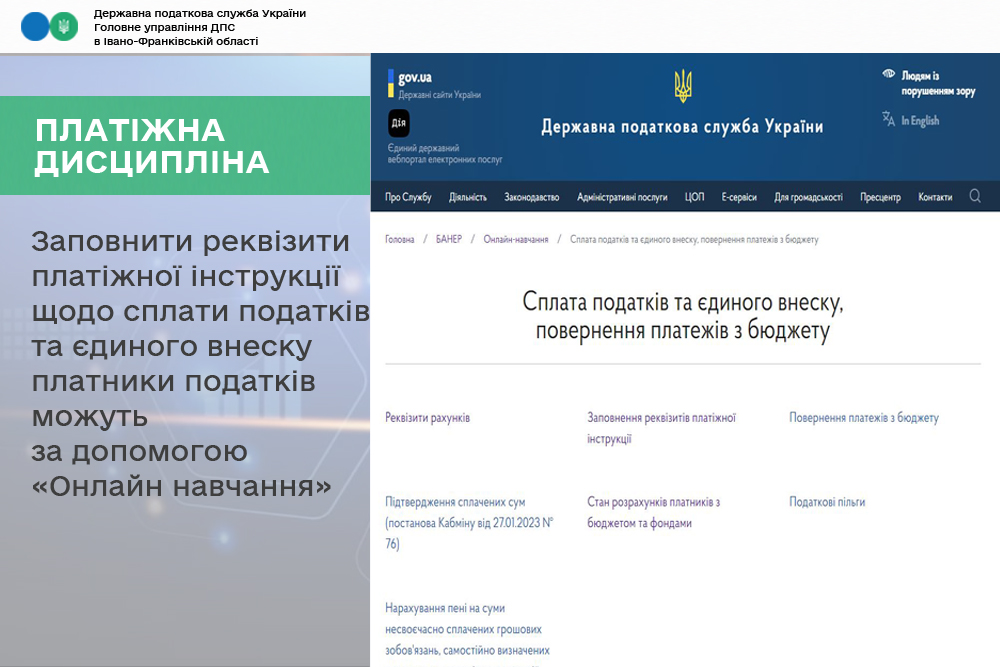Open Заповнення реквізитів платіжної інструкції
Screen dimensions: 1000x667
pyautogui.click(x=661, y=427)
